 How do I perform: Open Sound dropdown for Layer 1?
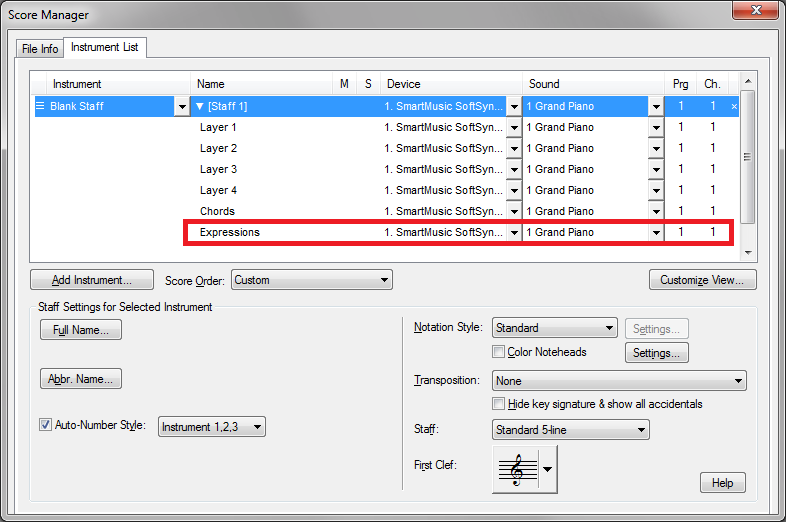pyautogui.click(x=656, y=128)
